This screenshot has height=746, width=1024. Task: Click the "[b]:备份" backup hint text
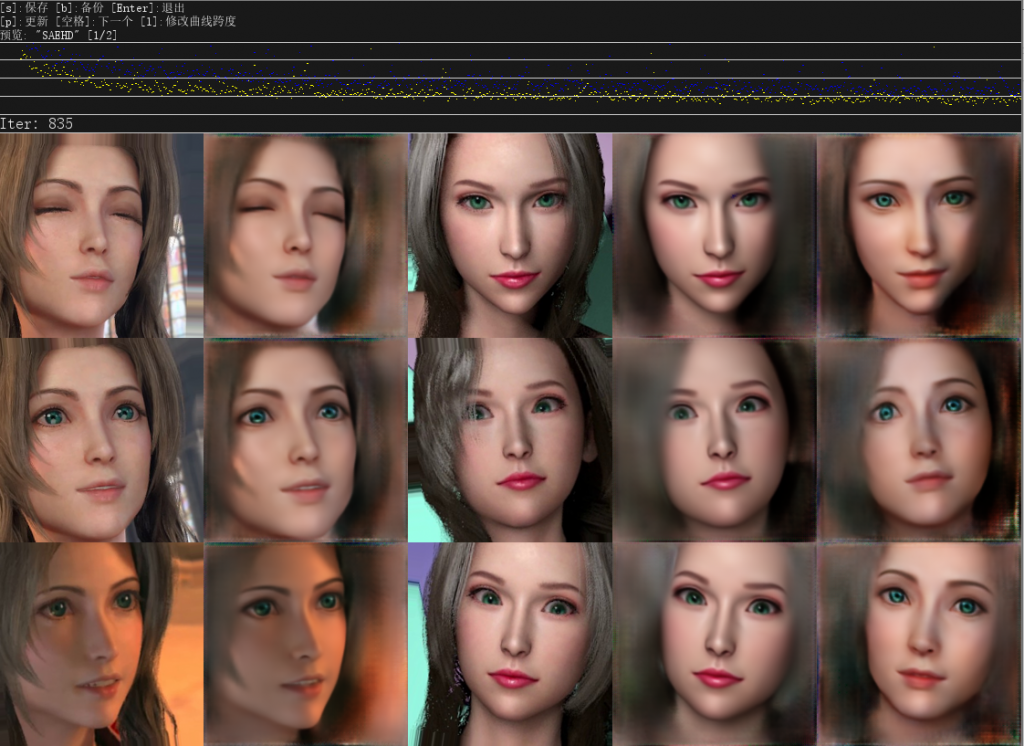click(x=80, y=8)
